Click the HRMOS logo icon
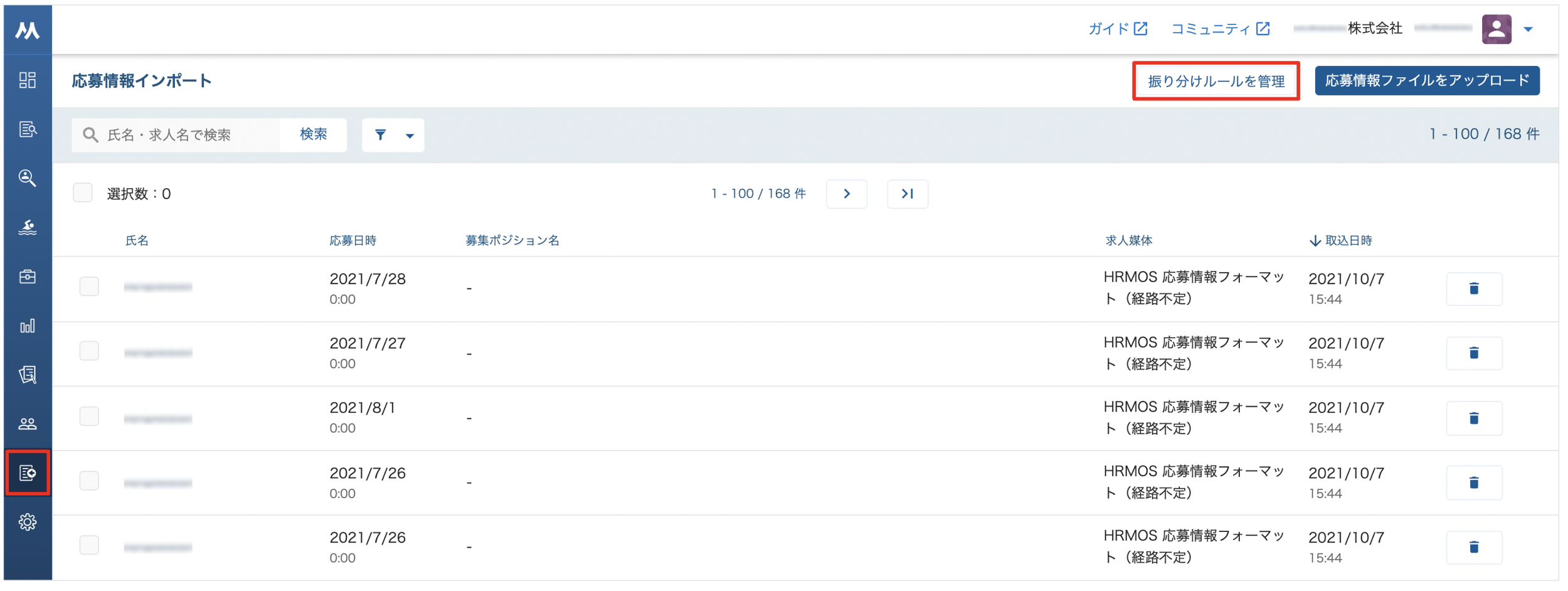The image size is (1568, 591). click(28, 30)
